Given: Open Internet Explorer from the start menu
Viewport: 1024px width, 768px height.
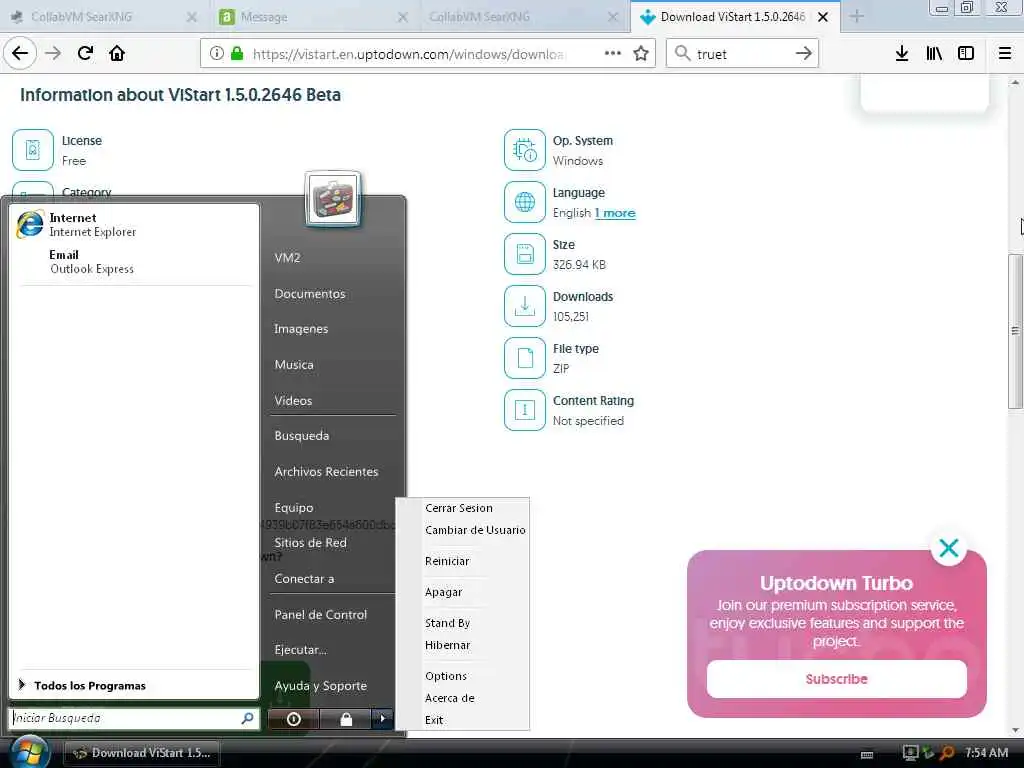Looking at the screenshot, I should coord(135,225).
